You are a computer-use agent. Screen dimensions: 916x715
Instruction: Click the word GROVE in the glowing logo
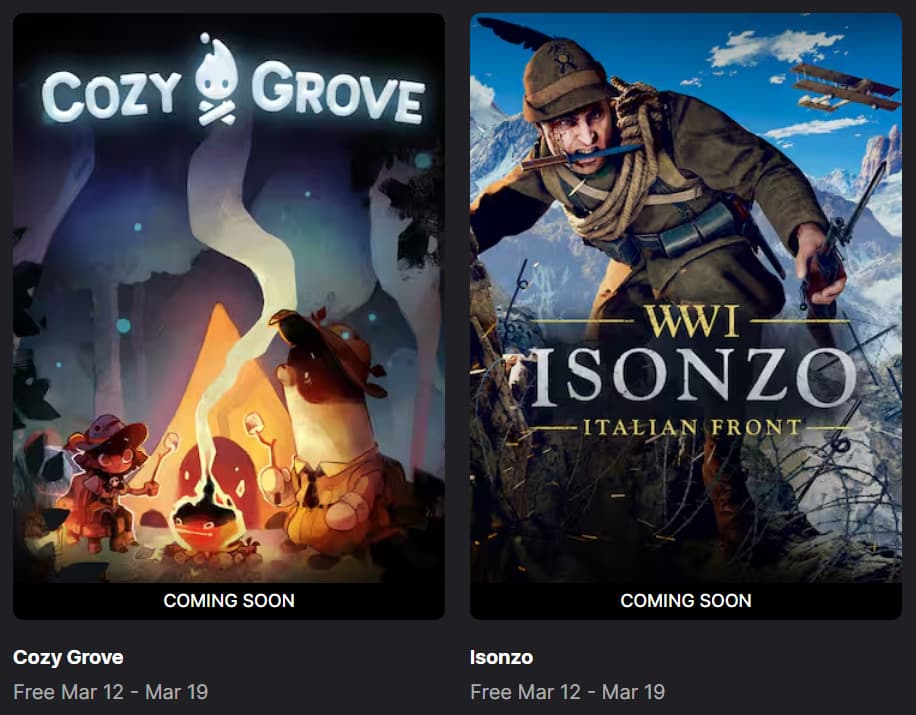click(338, 93)
